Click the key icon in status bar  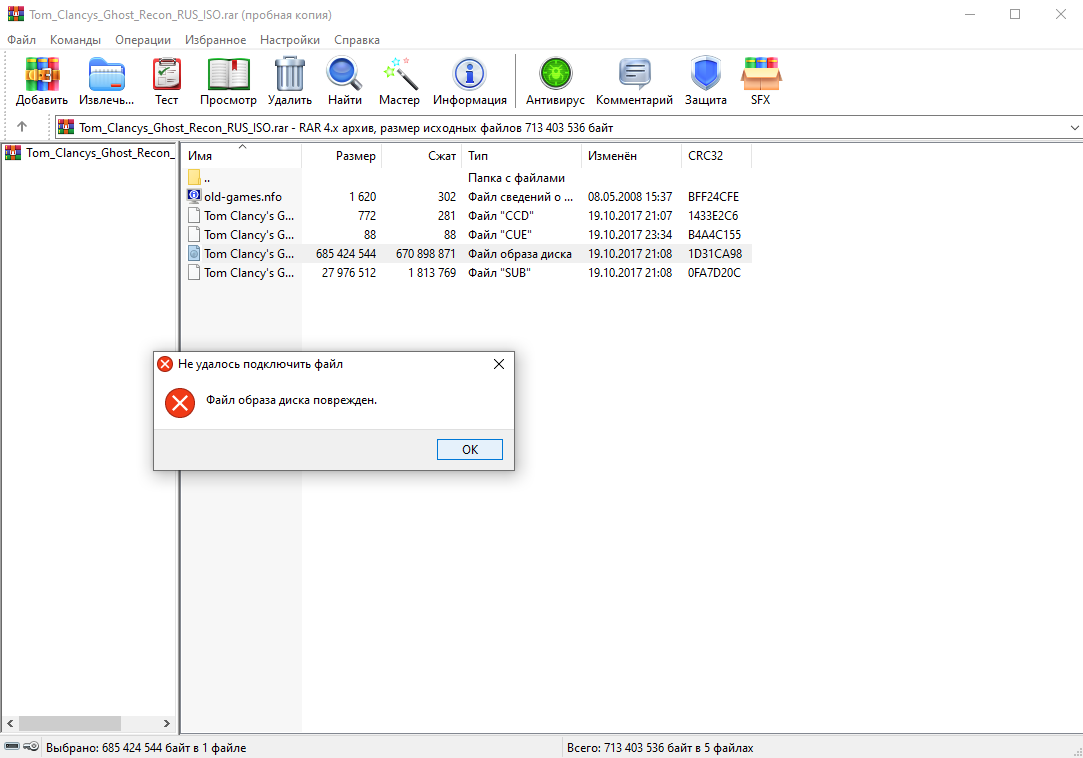click(30, 746)
